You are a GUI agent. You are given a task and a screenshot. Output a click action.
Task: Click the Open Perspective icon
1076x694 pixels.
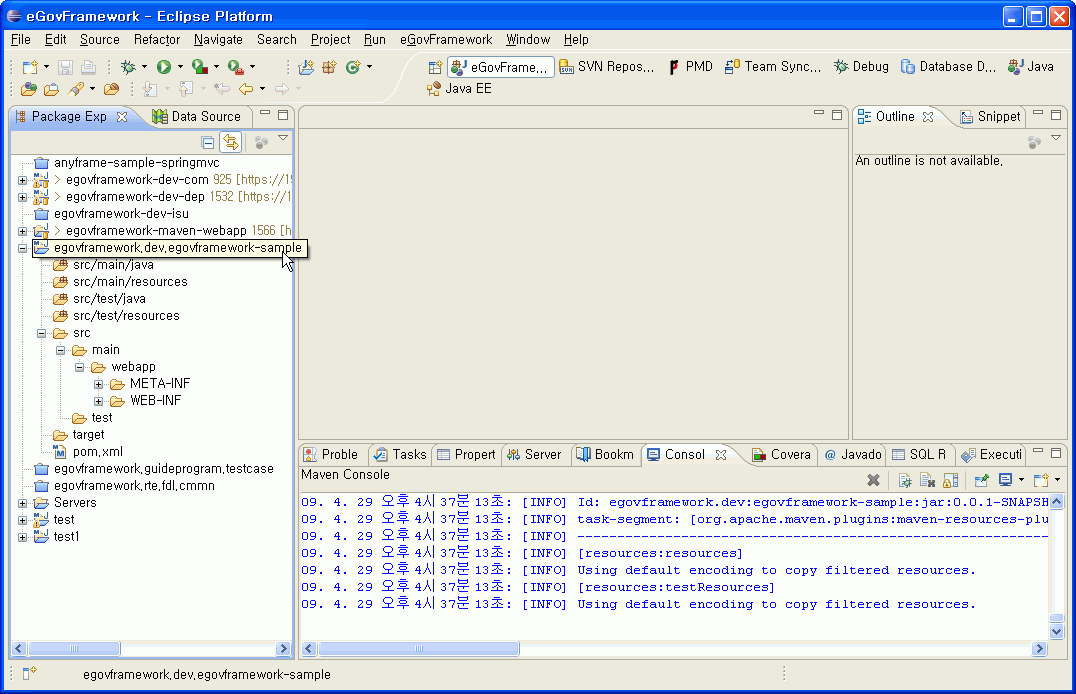[x=435, y=67]
